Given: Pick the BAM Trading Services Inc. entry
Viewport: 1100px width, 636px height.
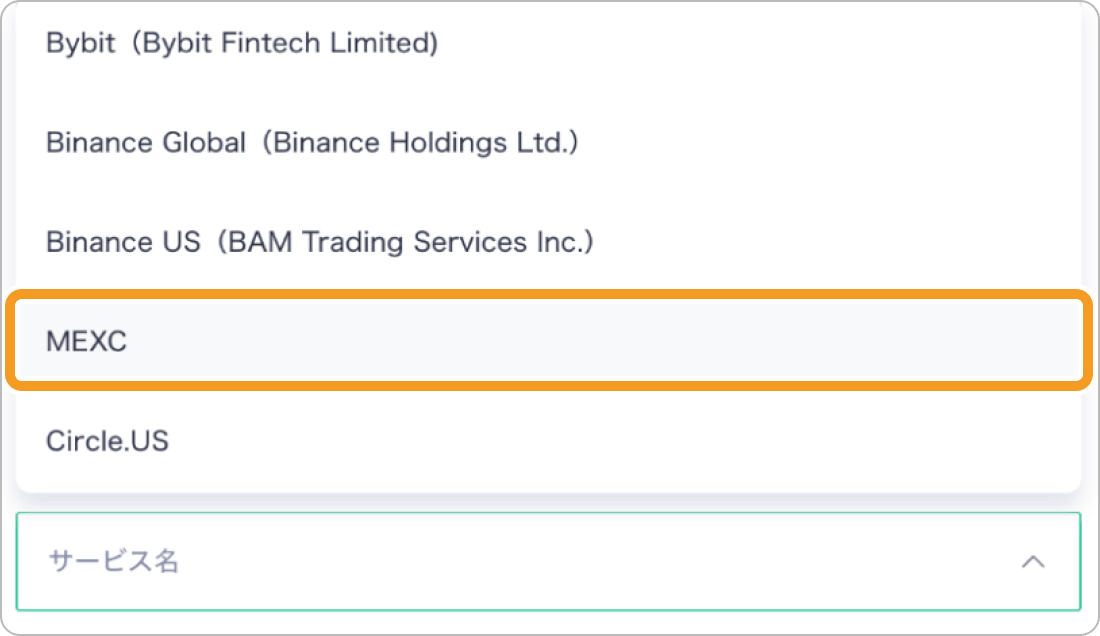Looking at the screenshot, I should pos(320,242).
